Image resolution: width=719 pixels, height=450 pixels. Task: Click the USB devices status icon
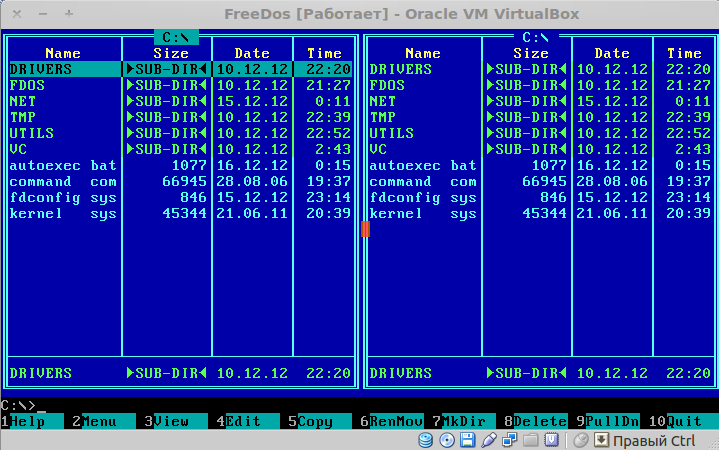[489, 440]
